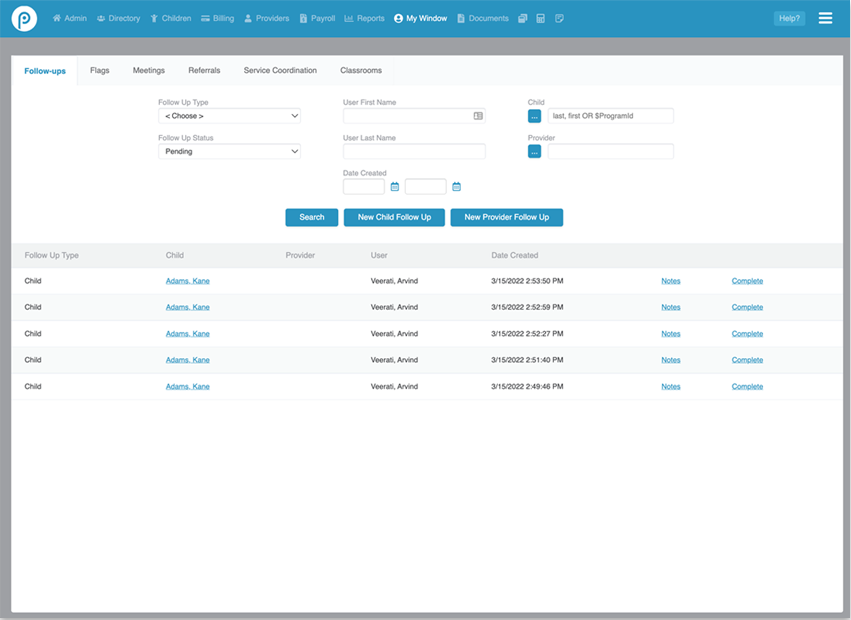851x620 pixels.
Task: Switch to the Service Coordination tab
Action: coord(280,71)
